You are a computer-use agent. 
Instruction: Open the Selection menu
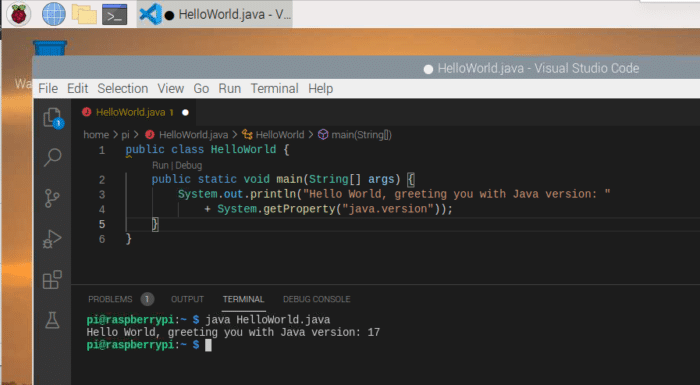(123, 88)
